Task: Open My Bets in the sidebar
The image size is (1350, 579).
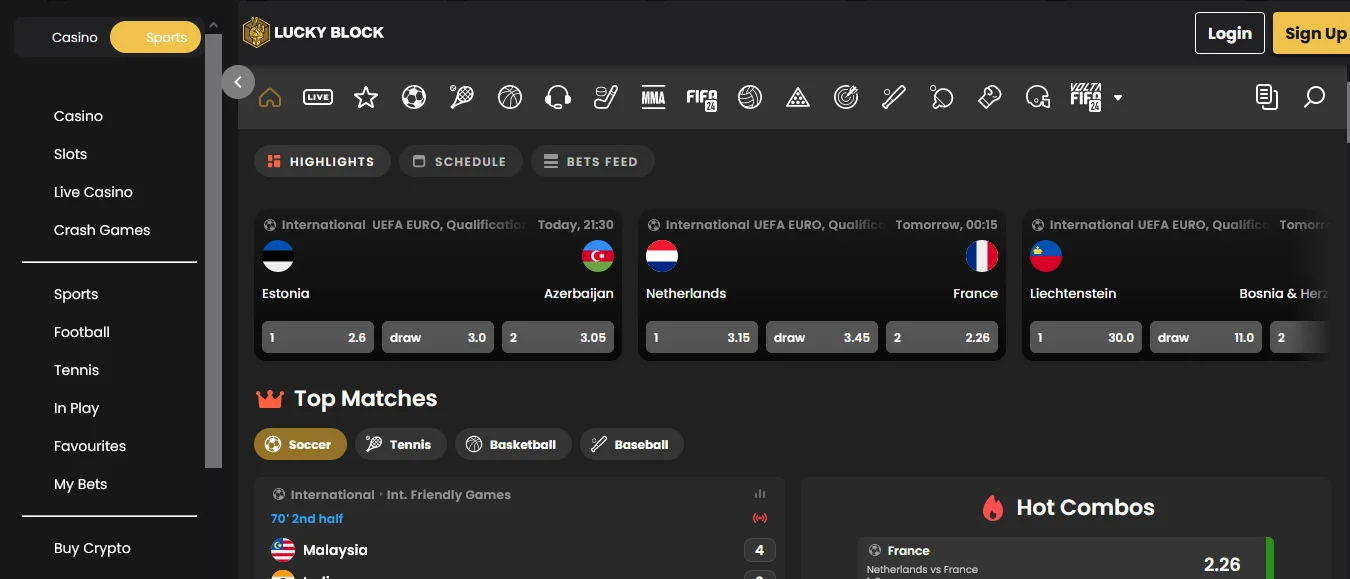Action: 80,484
